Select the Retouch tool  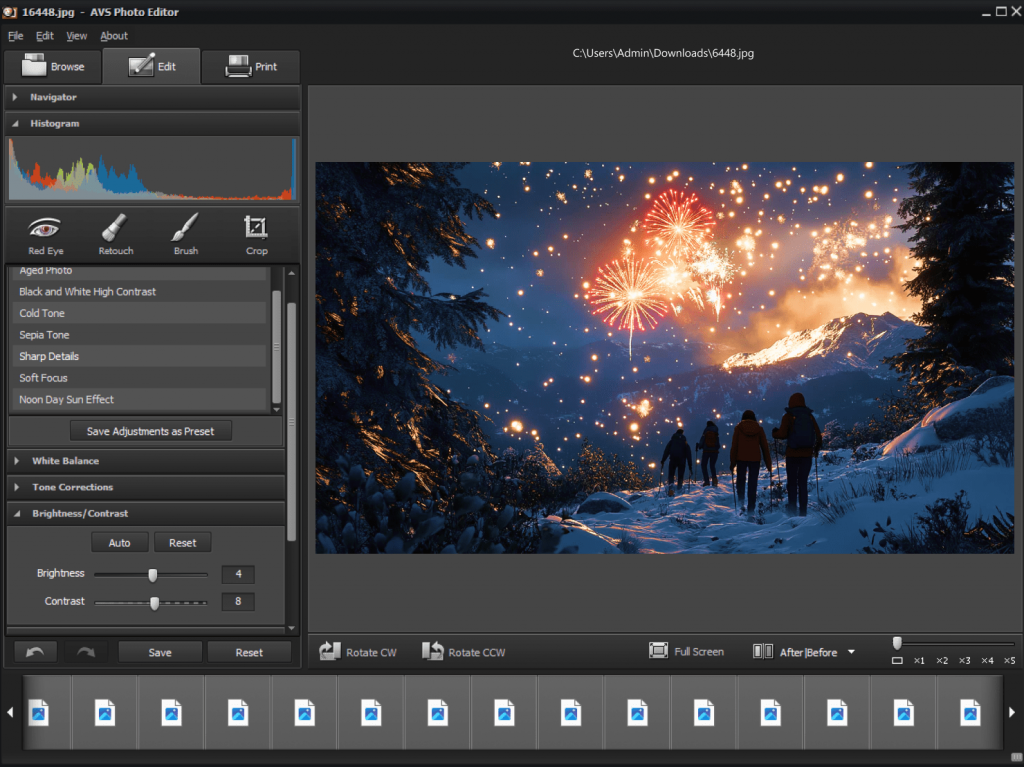pyautogui.click(x=115, y=234)
